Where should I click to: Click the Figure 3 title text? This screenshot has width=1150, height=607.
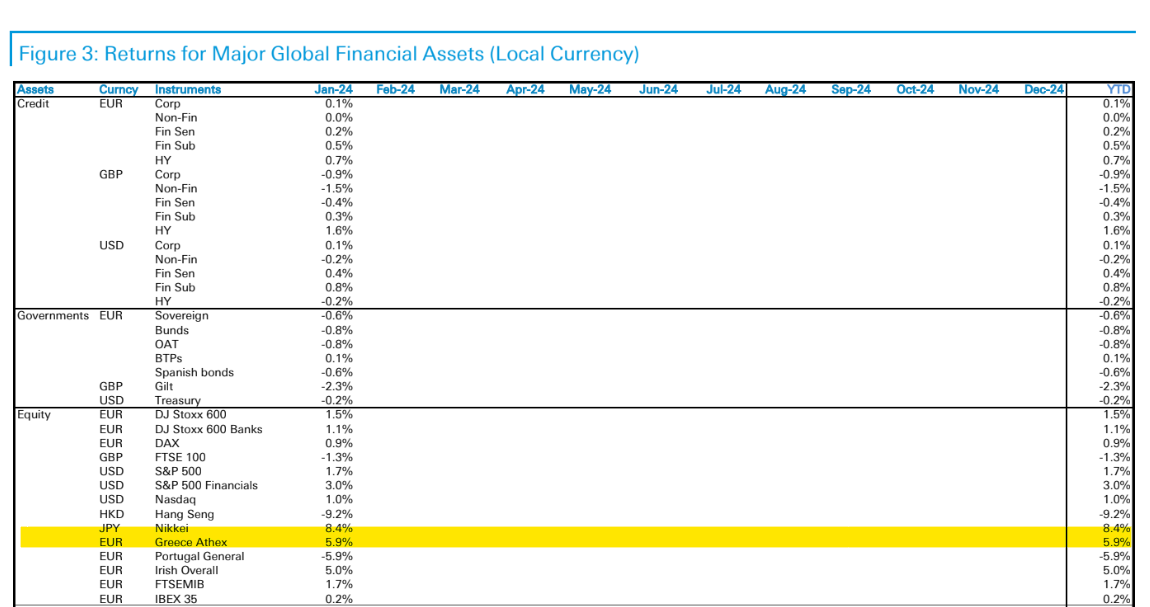click(329, 53)
